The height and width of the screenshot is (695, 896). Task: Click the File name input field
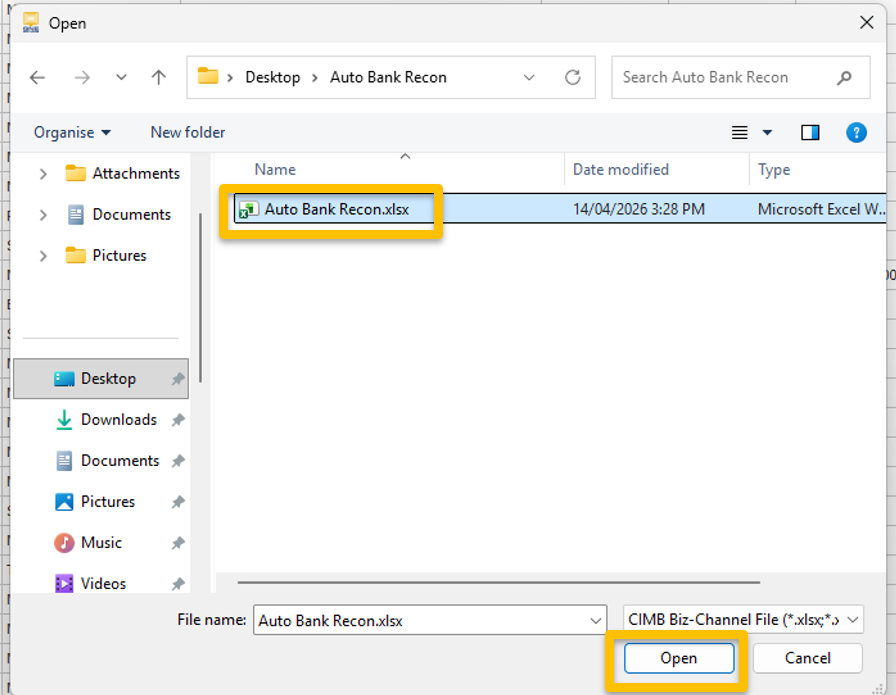420,620
